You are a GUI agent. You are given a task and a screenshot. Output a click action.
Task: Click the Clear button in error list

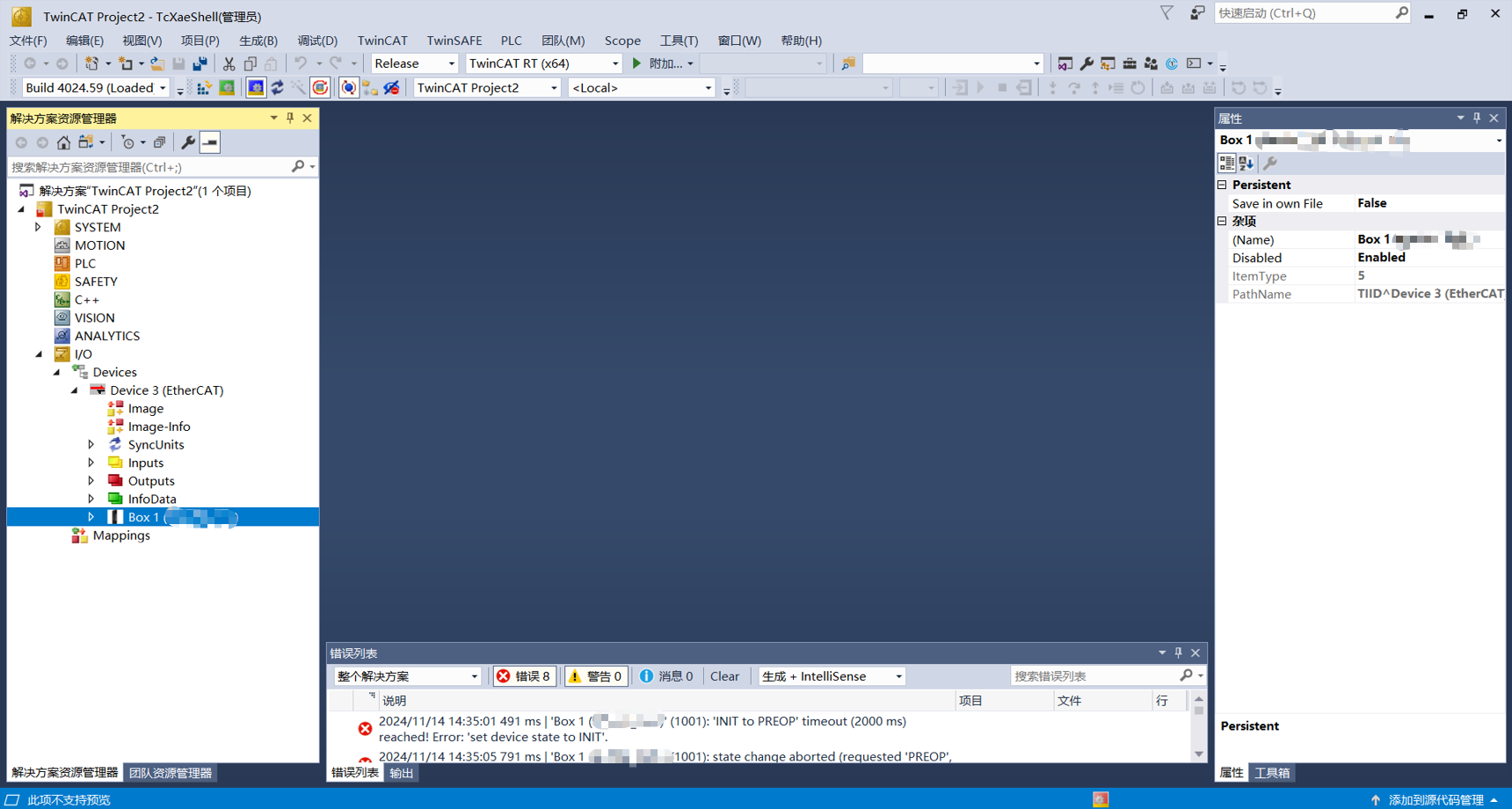[724, 676]
